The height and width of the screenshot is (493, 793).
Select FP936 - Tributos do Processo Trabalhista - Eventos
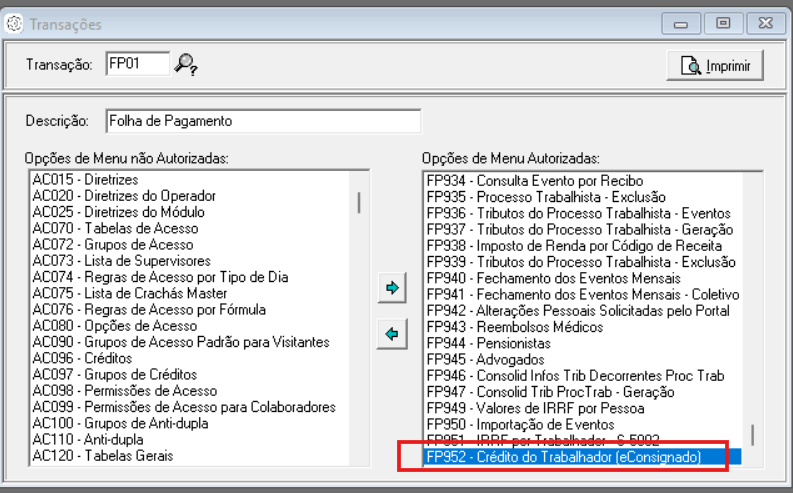[x=579, y=213]
